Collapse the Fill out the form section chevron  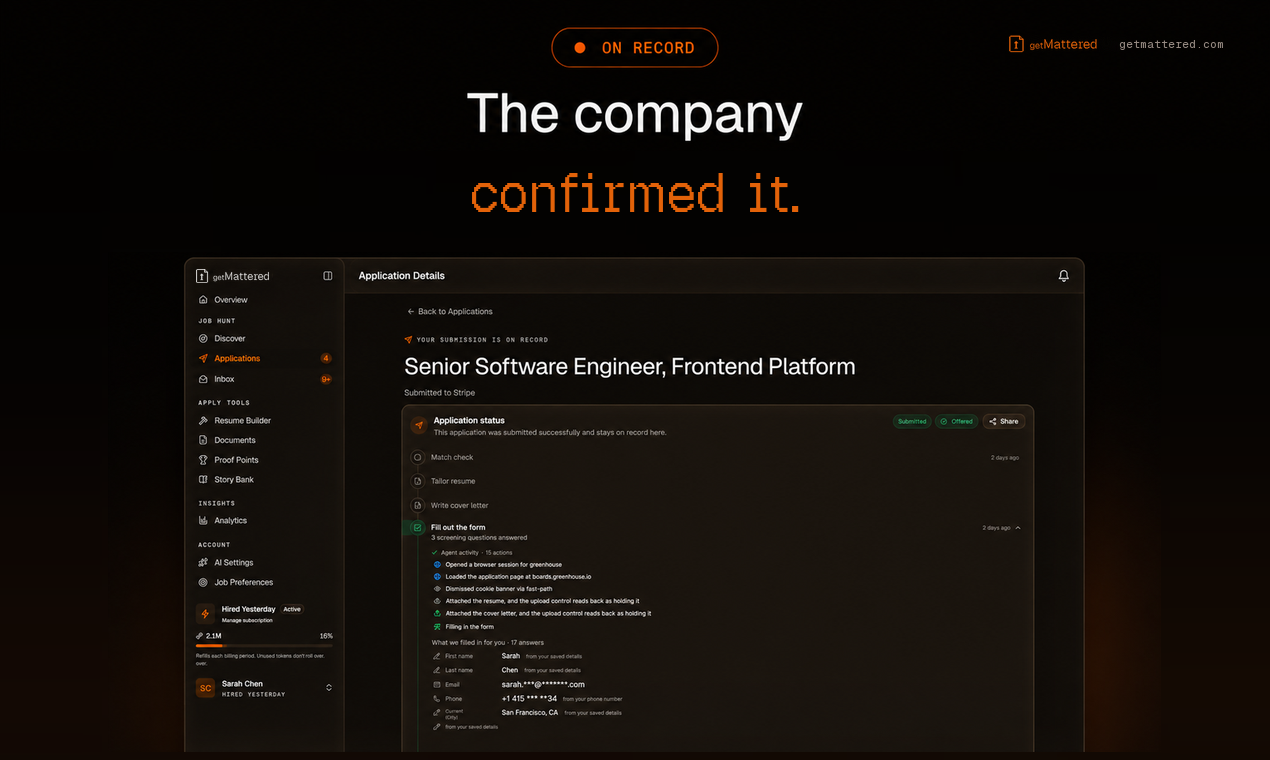[x=1018, y=528]
